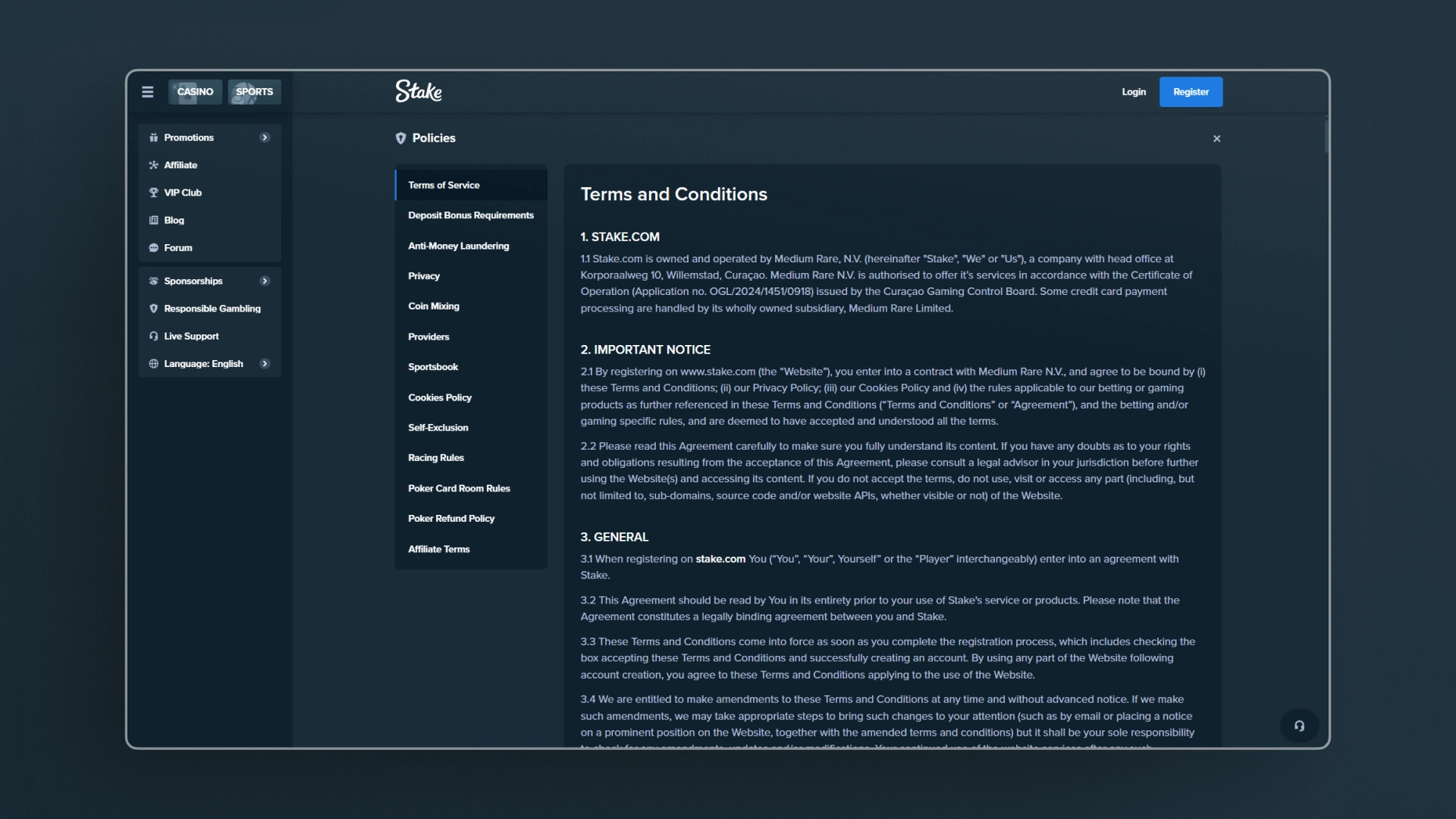
Task: Expand the Sponsorships submenu arrow
Action: point(265,281)
